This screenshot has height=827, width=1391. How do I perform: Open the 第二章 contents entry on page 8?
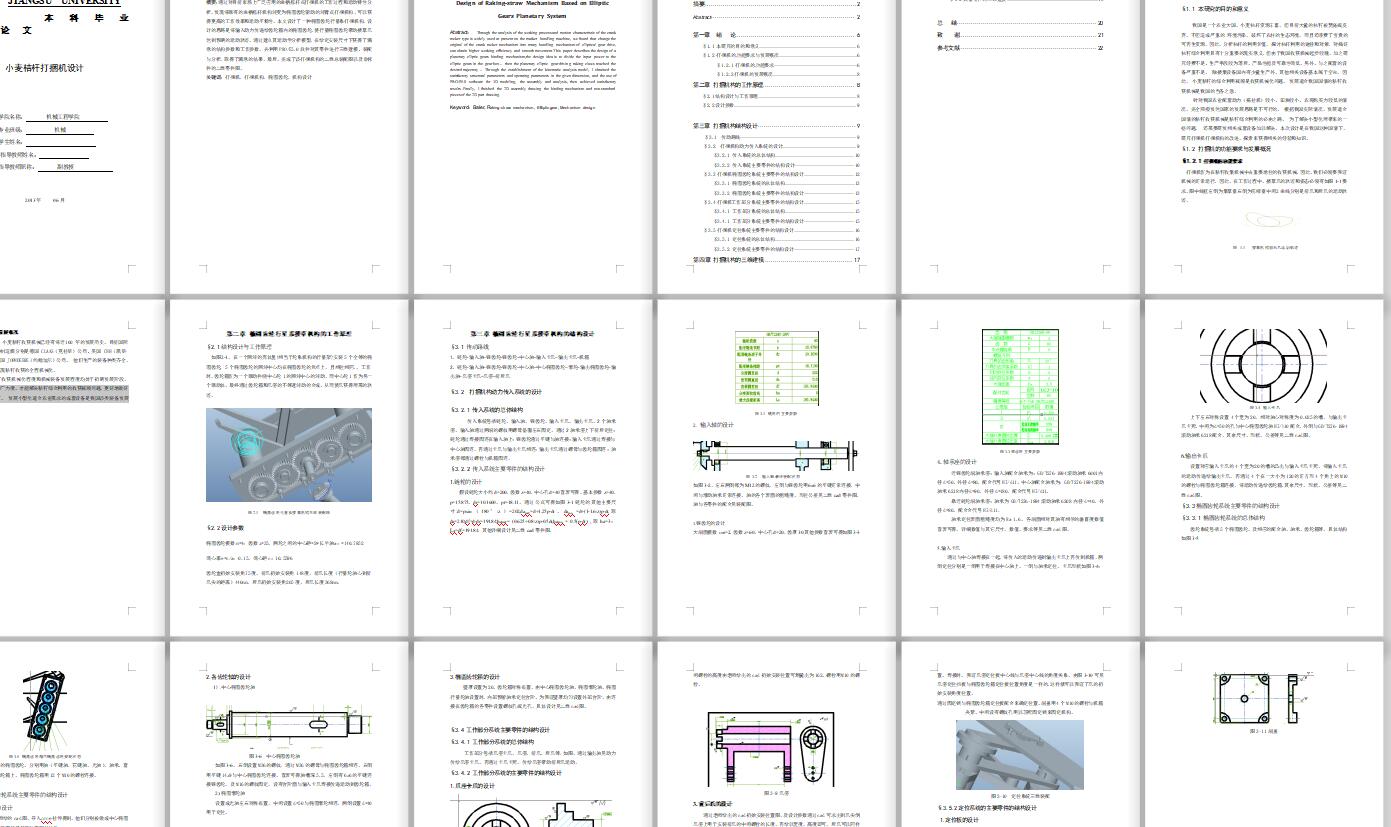[776, 85]
